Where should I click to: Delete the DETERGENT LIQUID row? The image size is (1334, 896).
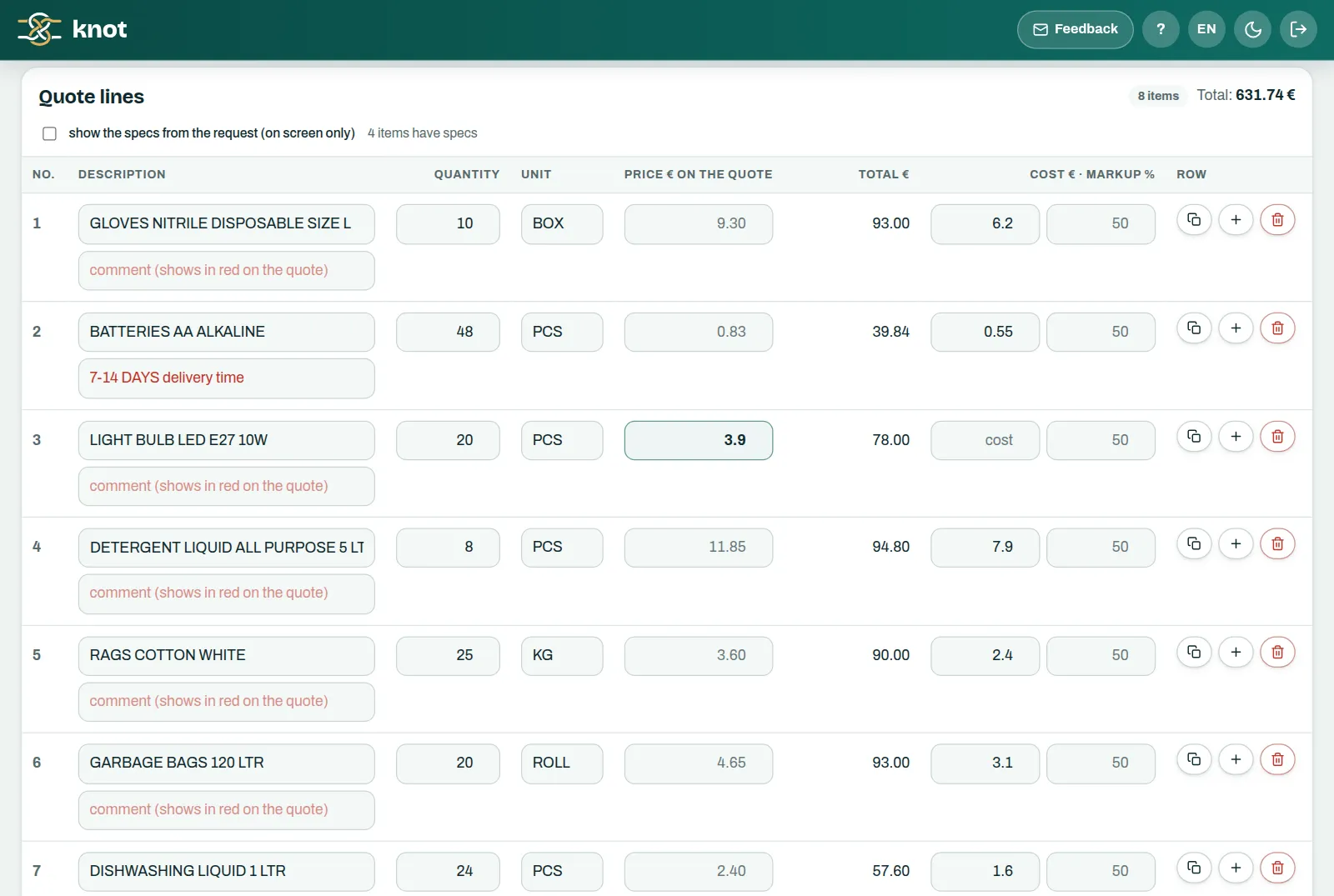1277,543
